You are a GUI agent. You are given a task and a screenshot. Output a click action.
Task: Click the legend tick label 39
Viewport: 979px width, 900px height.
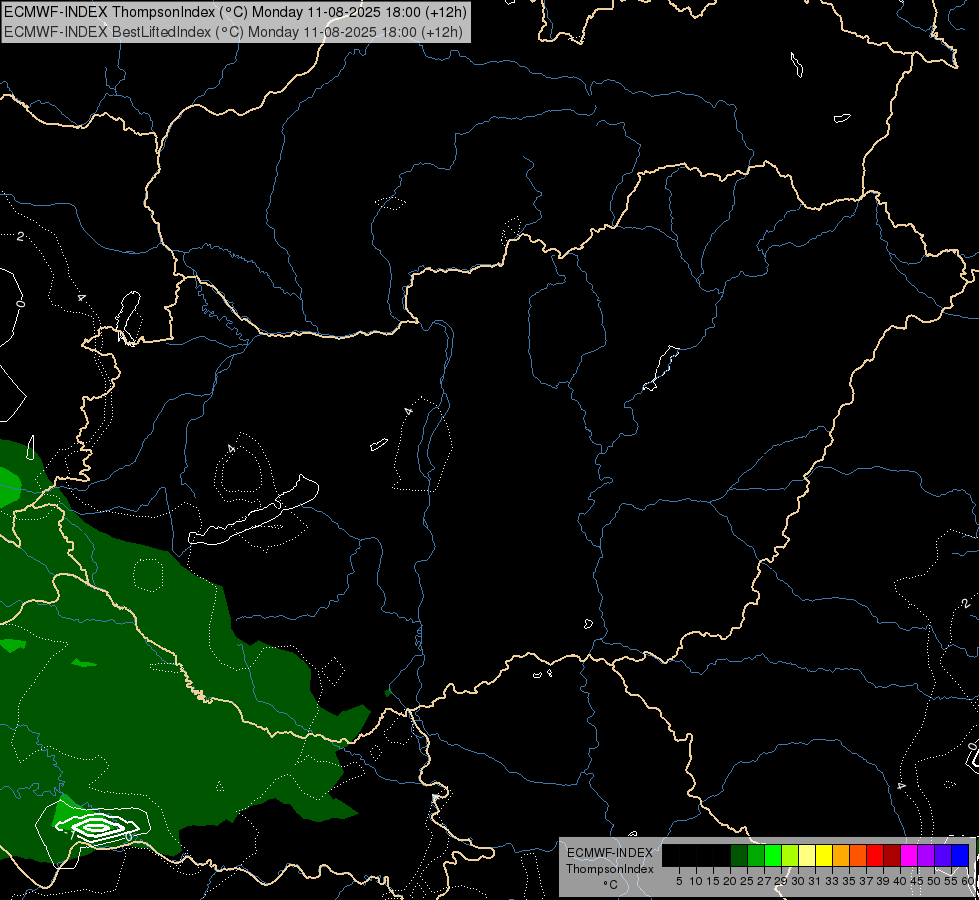[x=883, y=881]
